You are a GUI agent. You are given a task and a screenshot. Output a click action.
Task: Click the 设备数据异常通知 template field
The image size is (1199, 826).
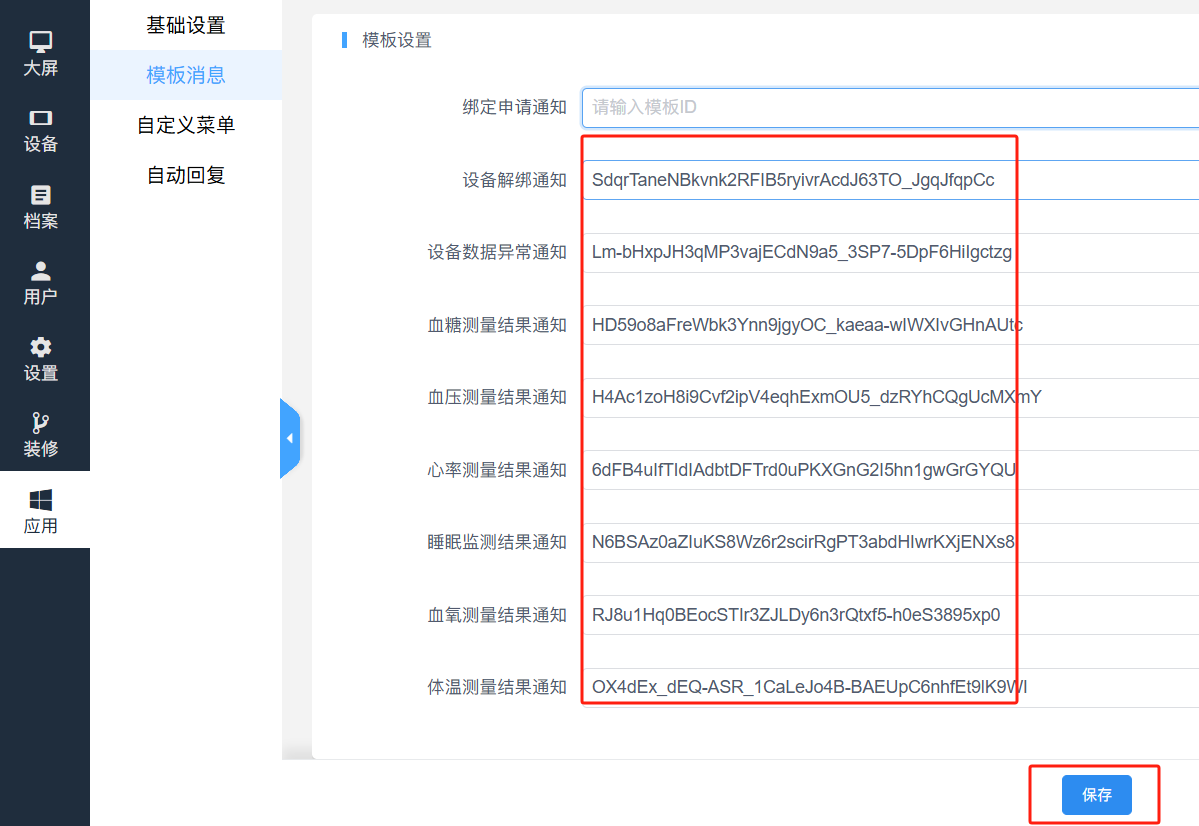[x=890, y=252]
